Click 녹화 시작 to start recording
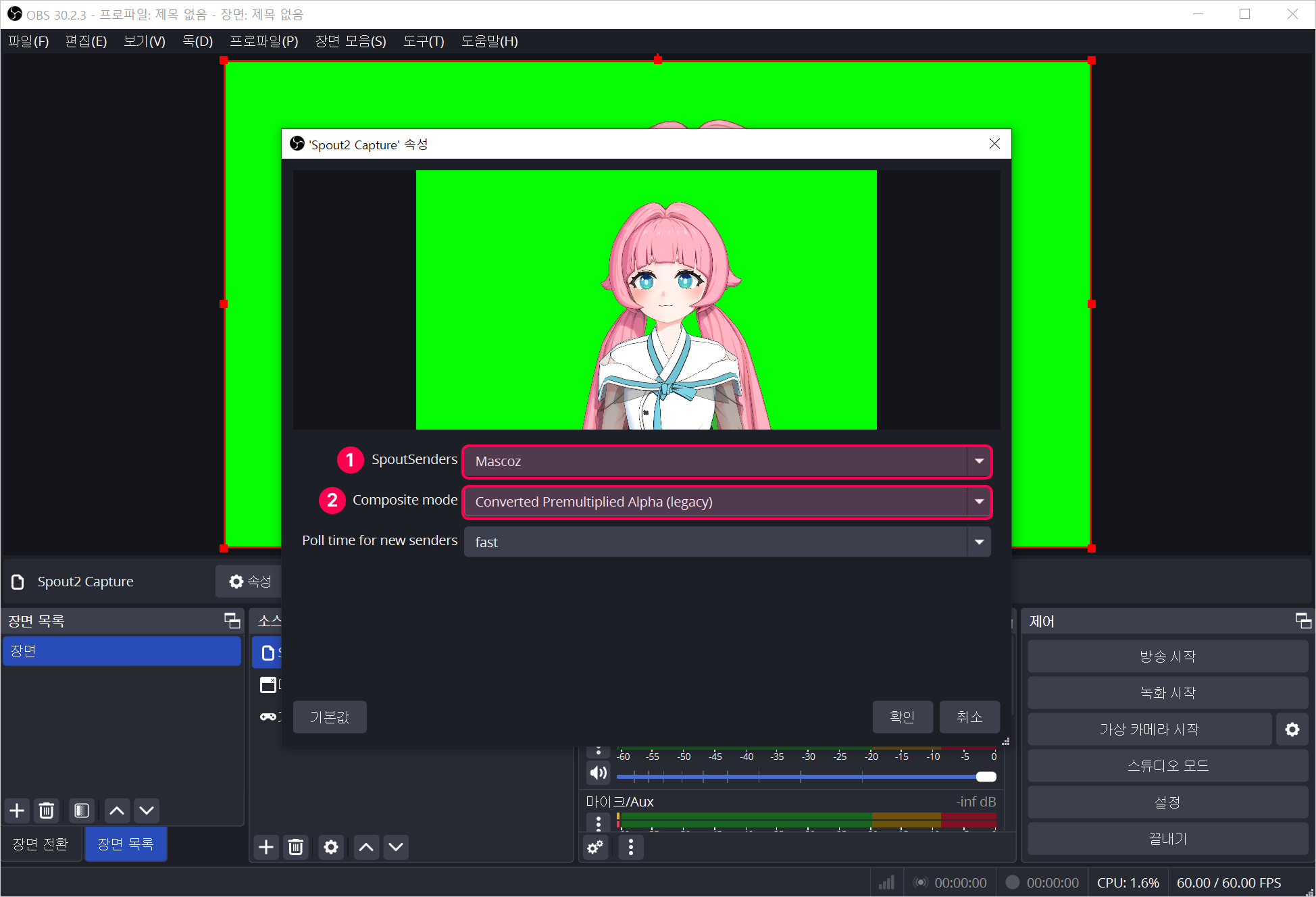This screenshot has height=897, width=1316. (x=1168, y=692)
